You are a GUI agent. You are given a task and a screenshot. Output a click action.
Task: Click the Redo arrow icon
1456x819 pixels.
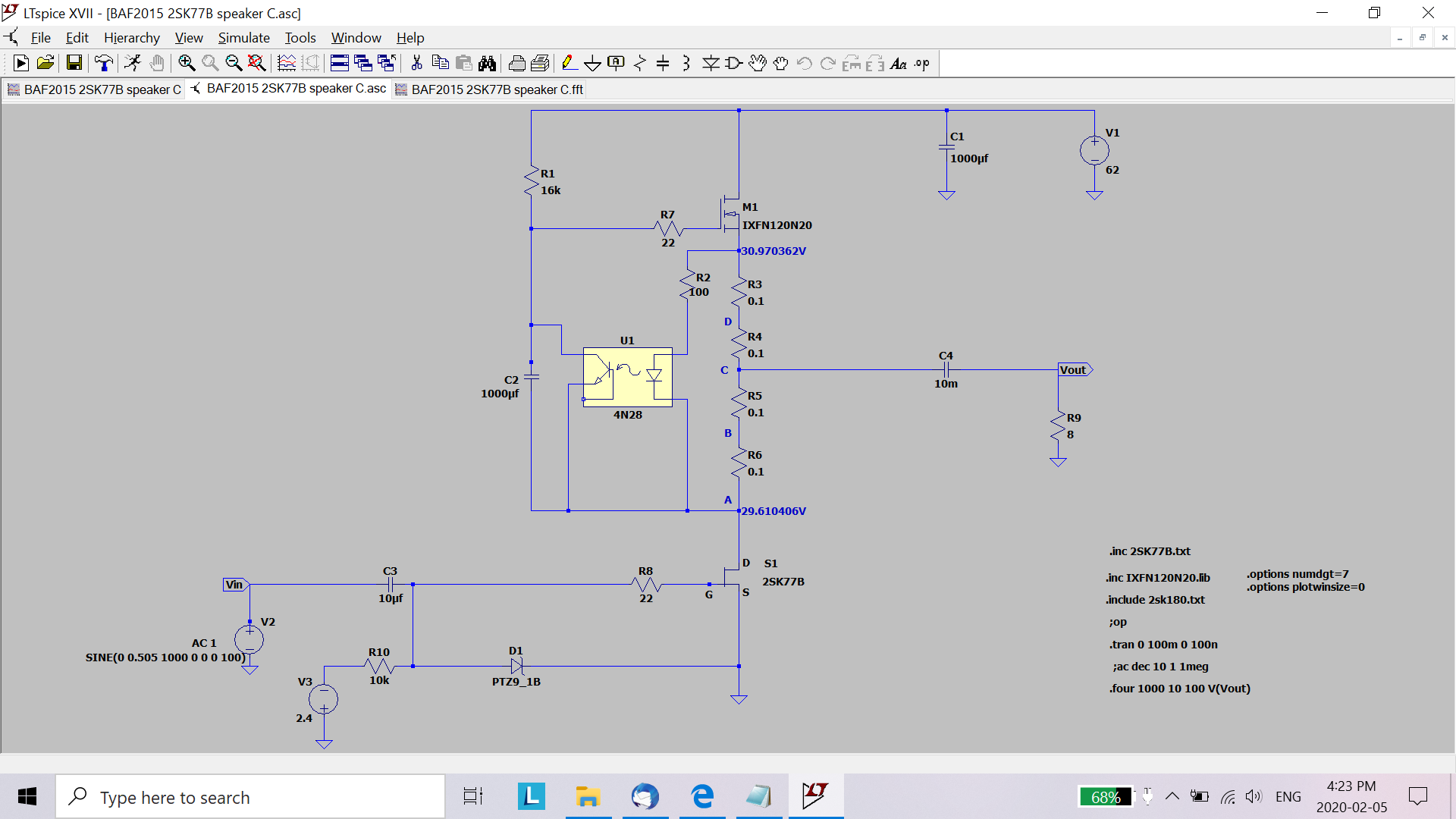[828, 64]
